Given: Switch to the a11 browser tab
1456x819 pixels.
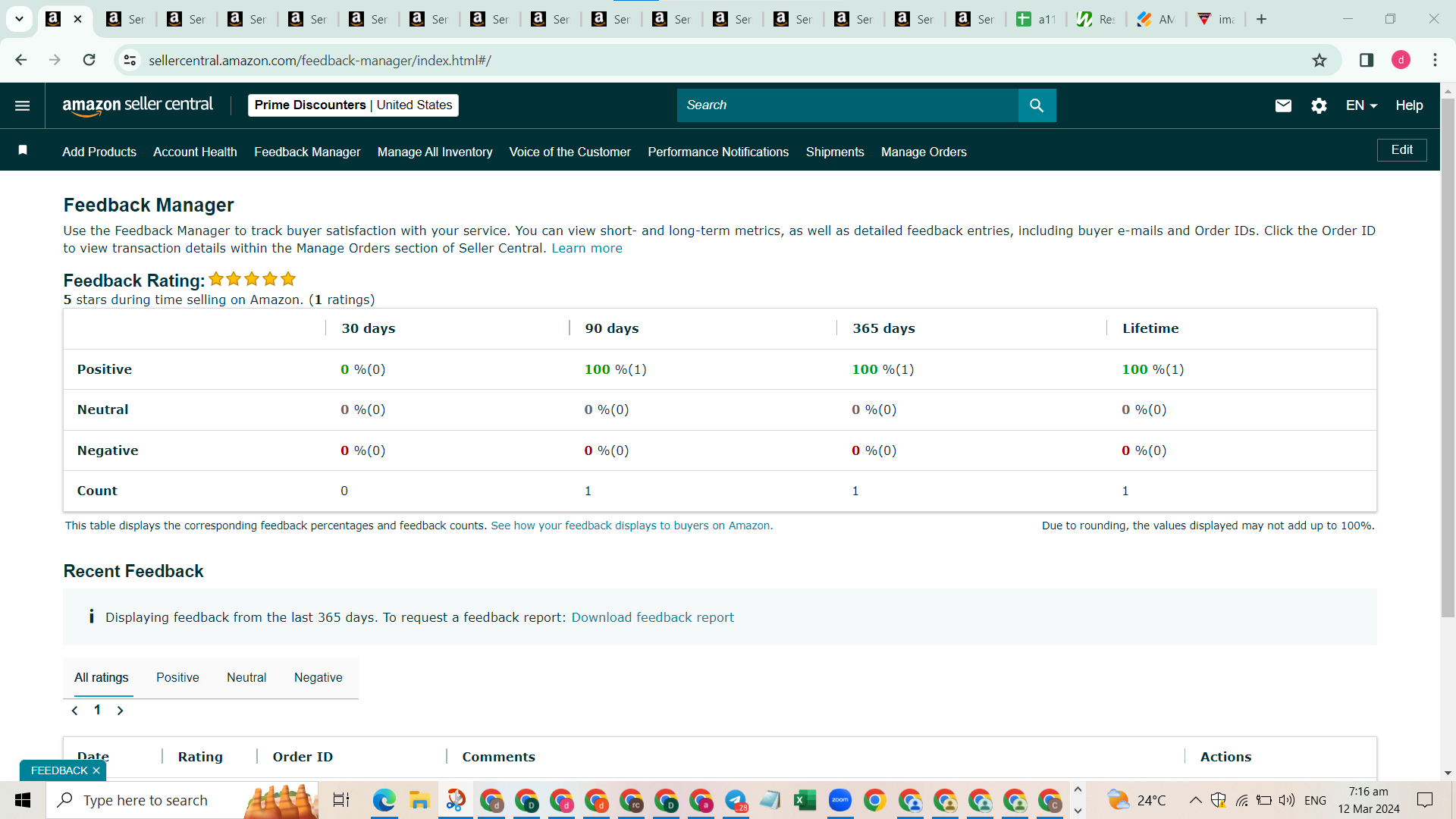Looking at the screenshot, I should 1036,19.
